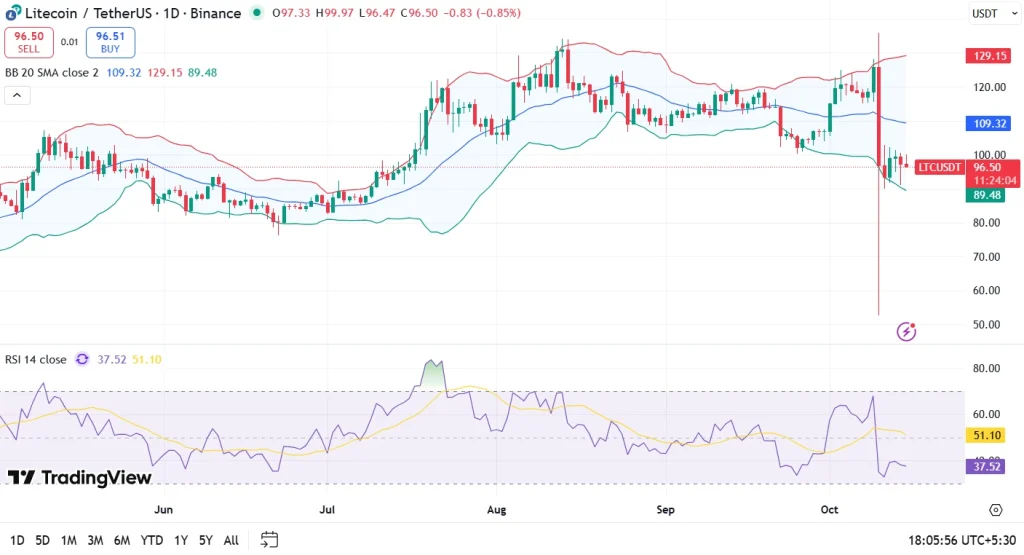Click the Buy button at 96.51

tap(110, 42)
